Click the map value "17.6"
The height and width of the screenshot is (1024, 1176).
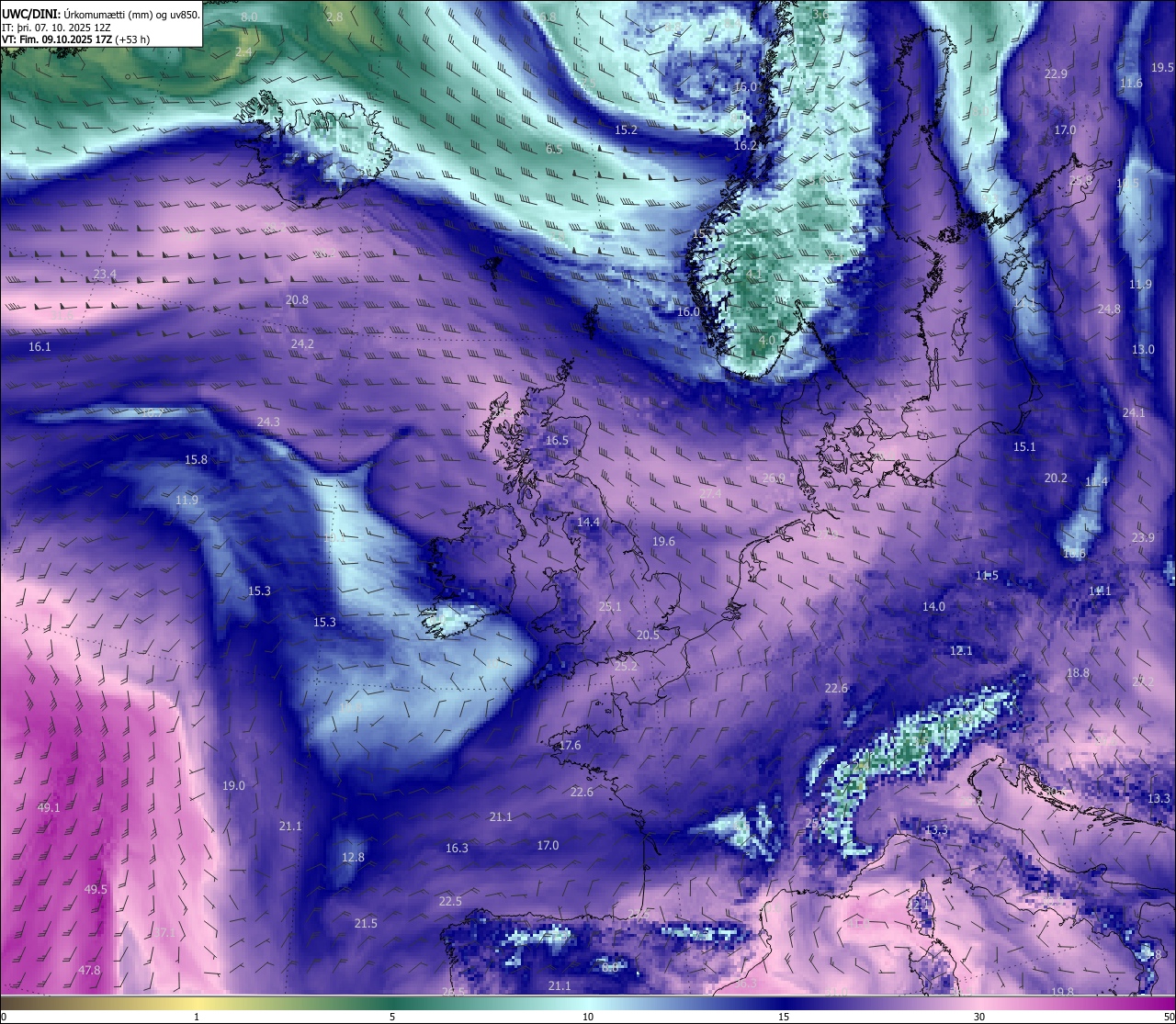coord(570,746)
